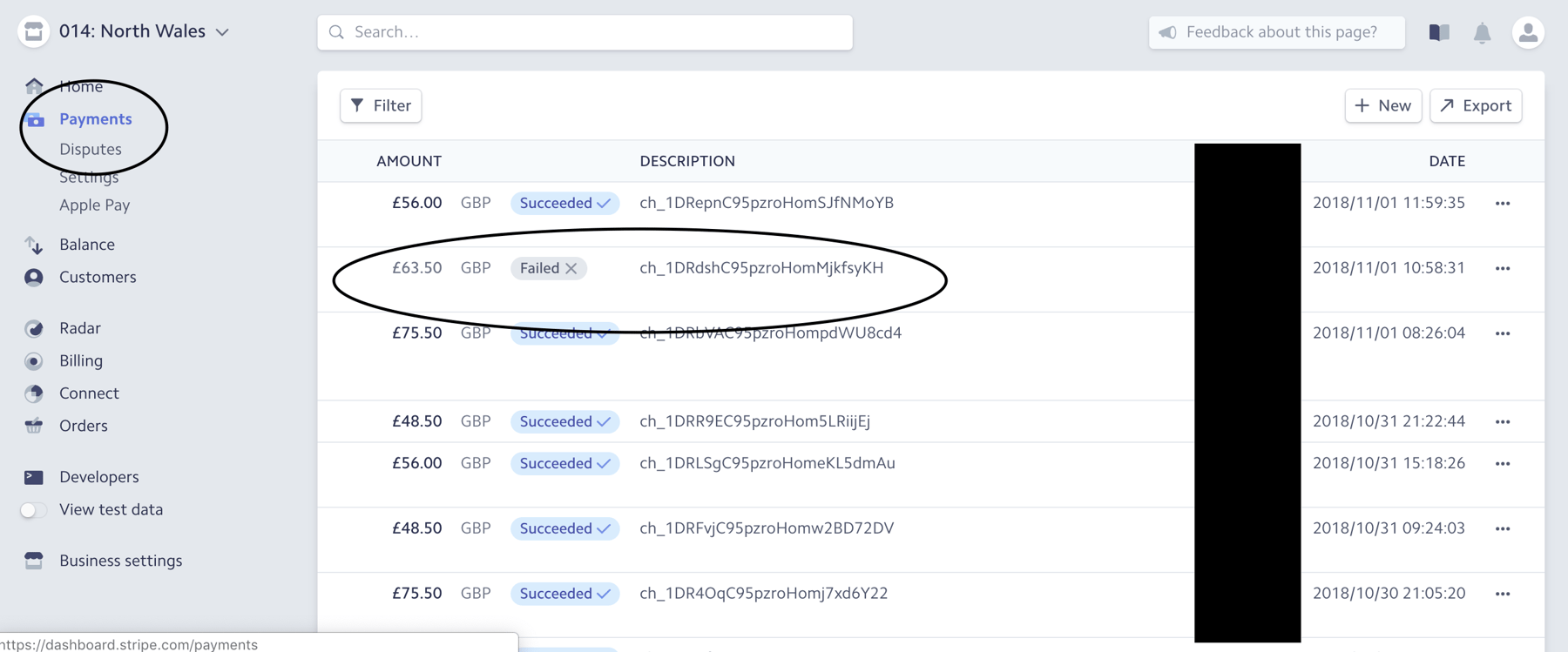1568x652 pixels.
Task: Open payment ch_1DRepnC95pzroHomSJfNMoYB
Action: [x=767, y=203]
